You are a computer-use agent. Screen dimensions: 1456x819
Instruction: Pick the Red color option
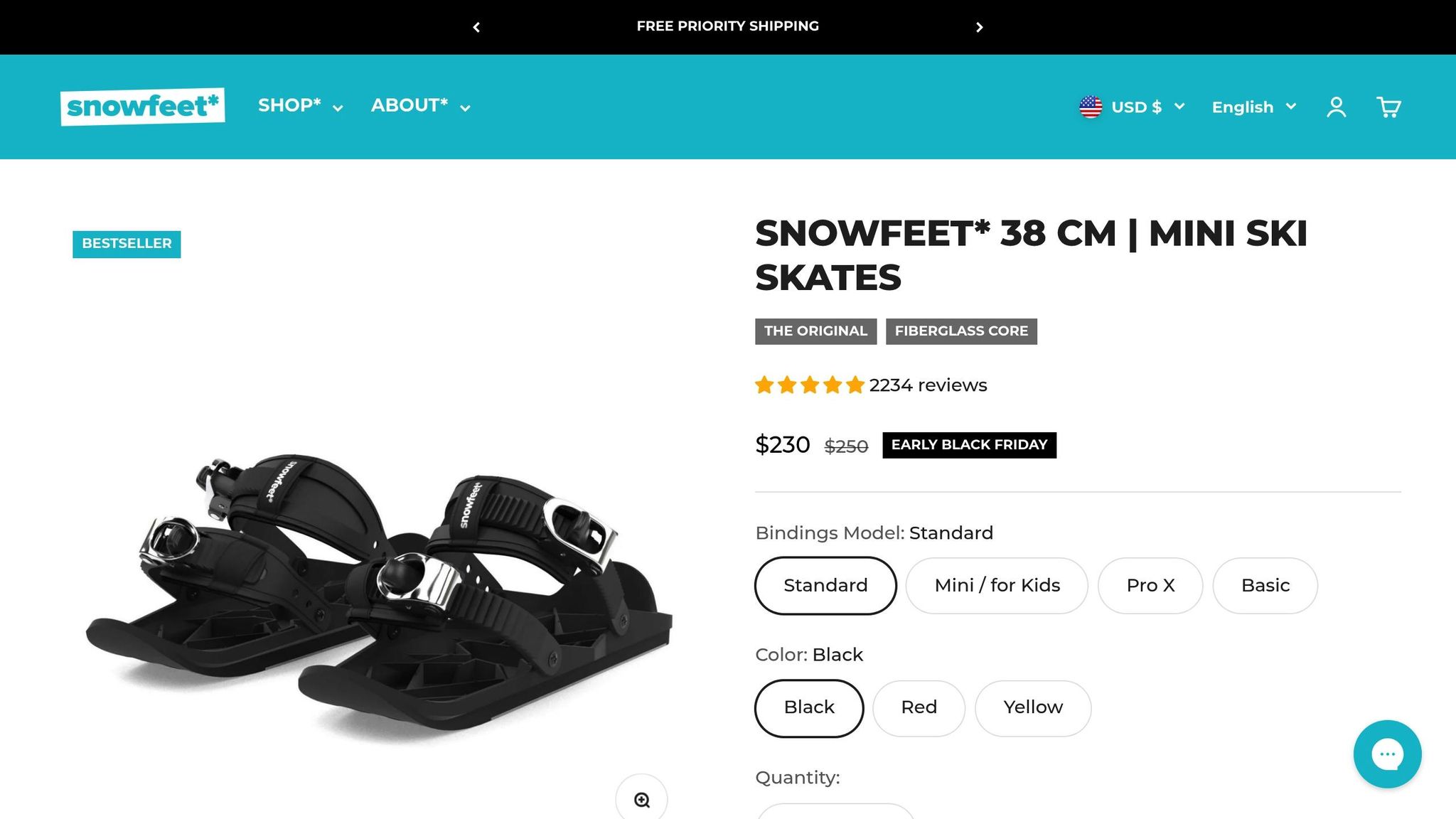click(x=919, y=707)
